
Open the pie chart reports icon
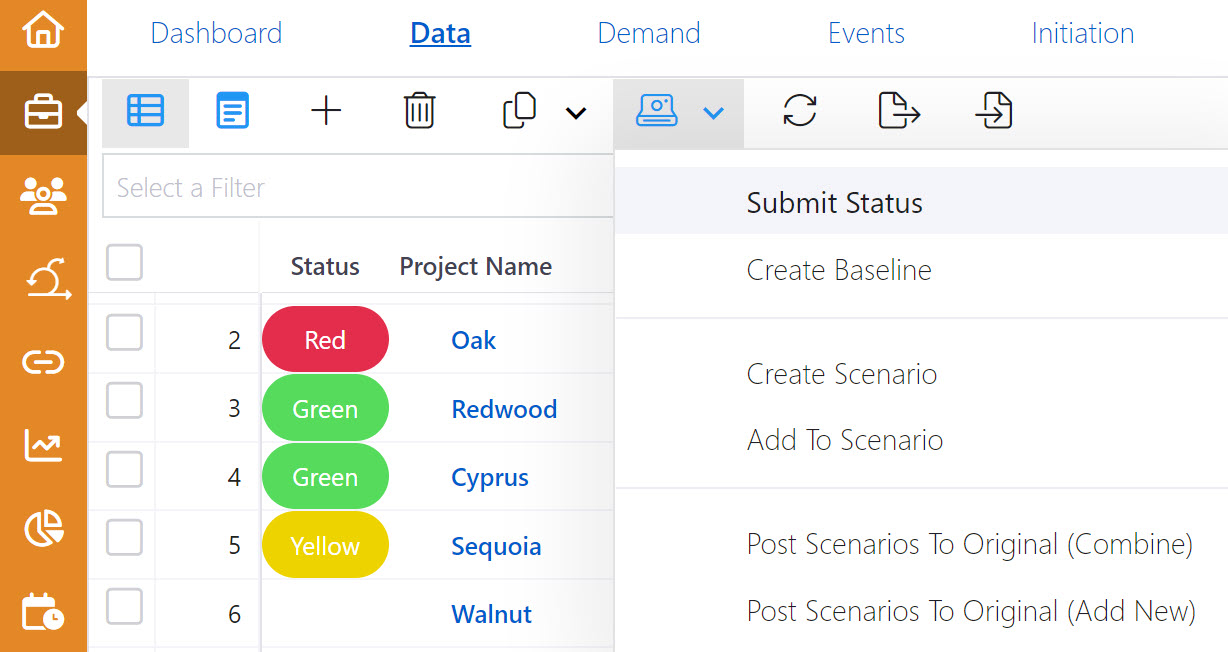[x=43, y=527]
